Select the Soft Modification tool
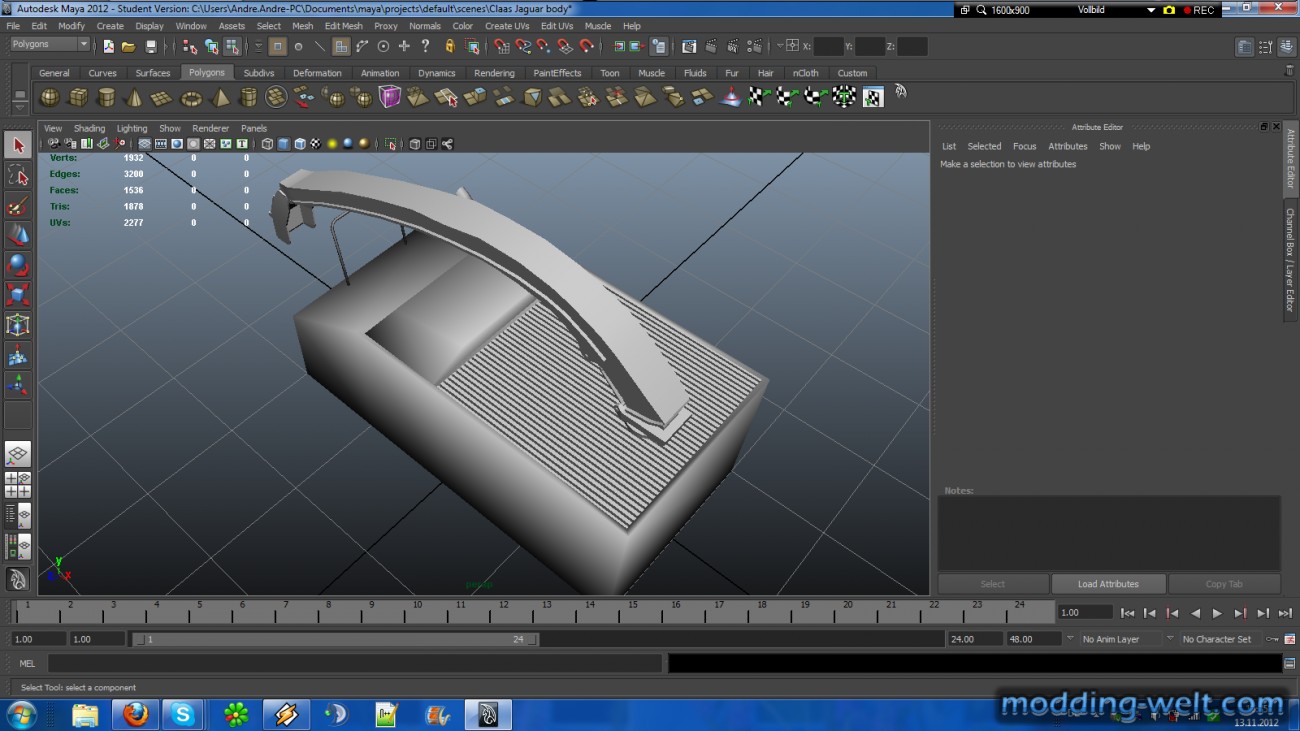The height and width of the screenshot is (731, 1300). tap(18, 356)
